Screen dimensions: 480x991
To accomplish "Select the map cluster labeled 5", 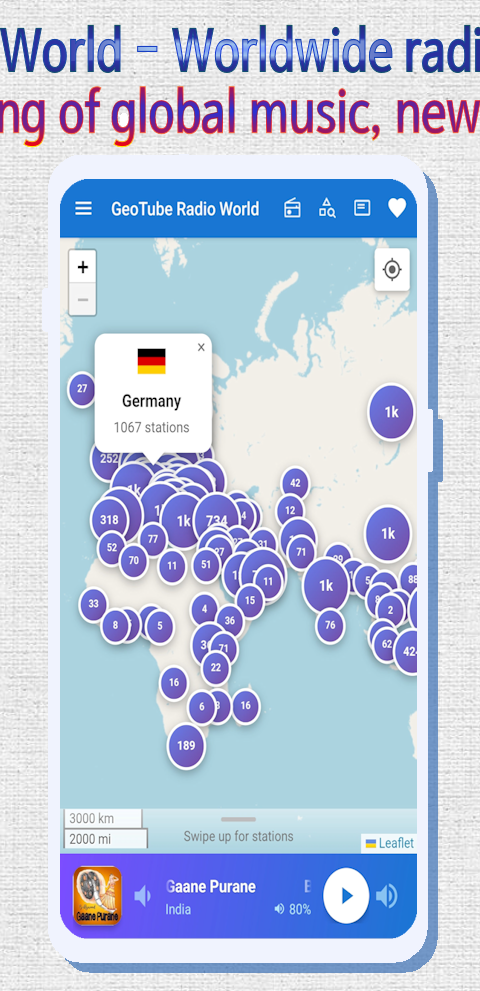I will [159, 626].
